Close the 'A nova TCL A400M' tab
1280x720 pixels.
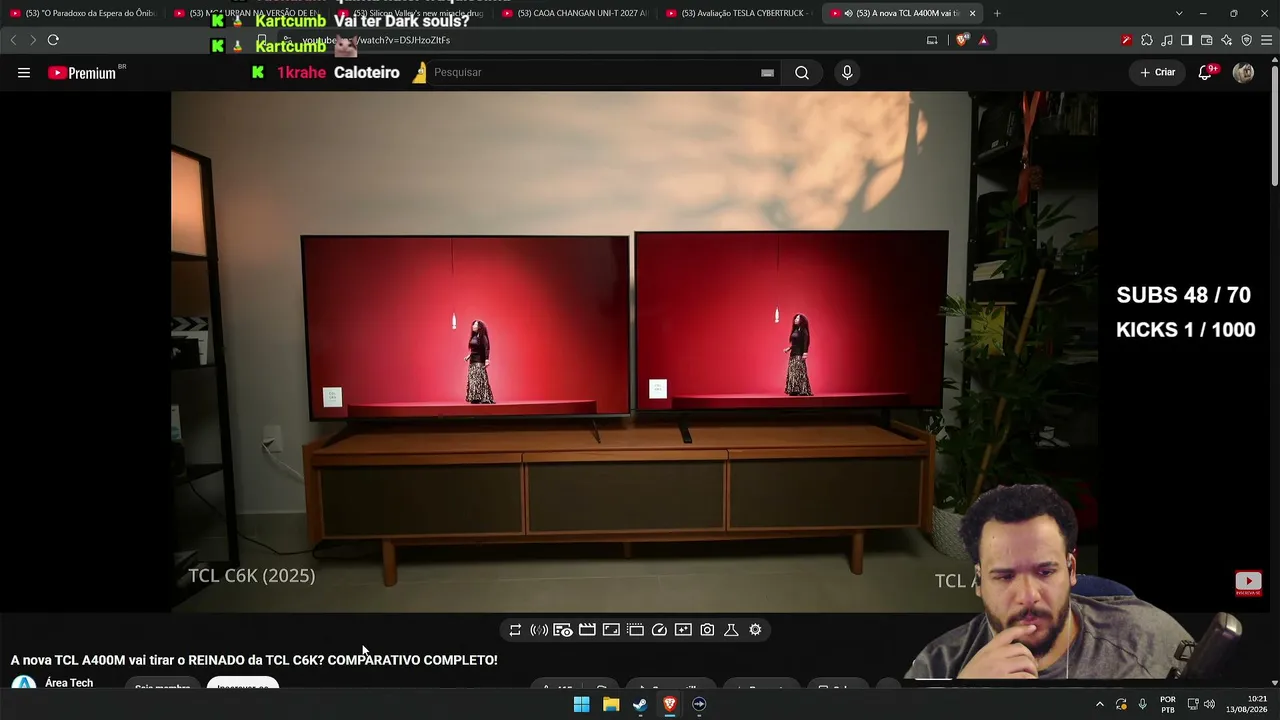[x=972, y=13]
